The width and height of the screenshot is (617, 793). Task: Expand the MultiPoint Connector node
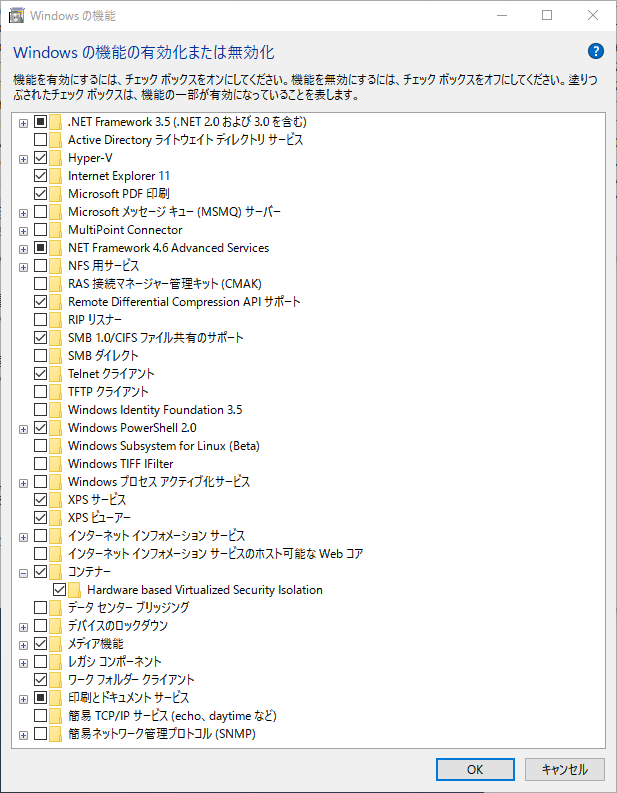23,232
